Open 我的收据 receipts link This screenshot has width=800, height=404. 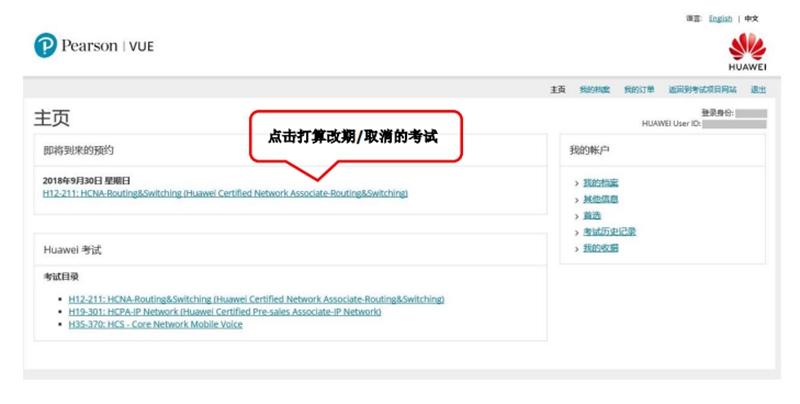601,248
